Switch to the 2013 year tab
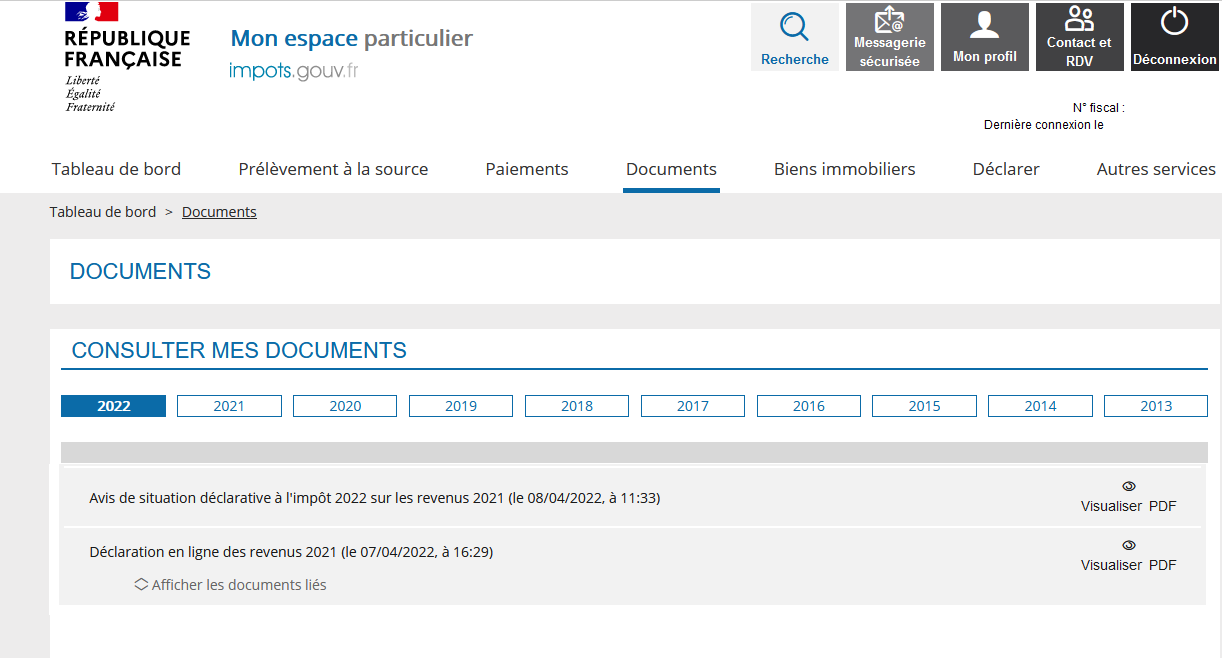Image resolution: width=1222 pixels, height=658 pixels. [x=1156, y=406]
